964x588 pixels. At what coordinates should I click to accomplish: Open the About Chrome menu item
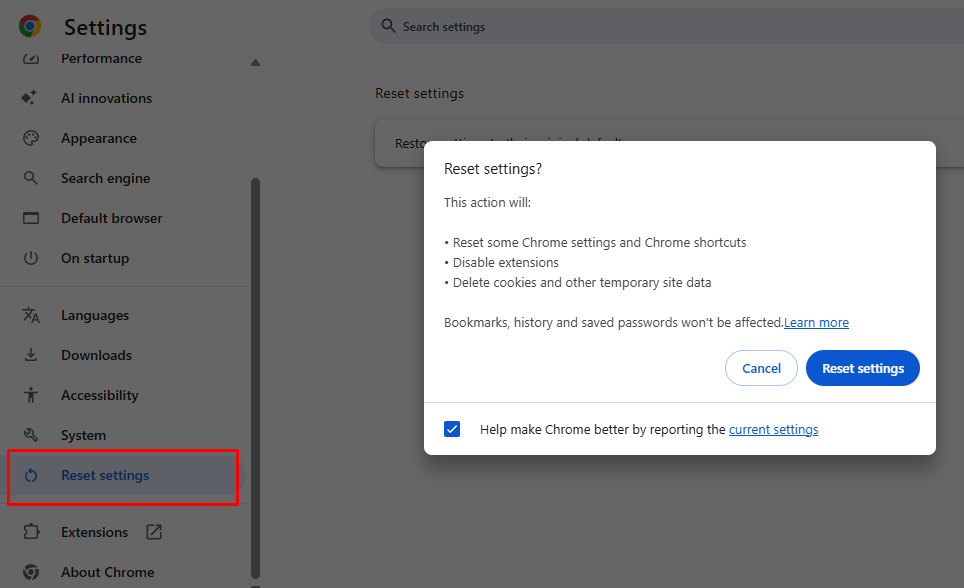107,572
